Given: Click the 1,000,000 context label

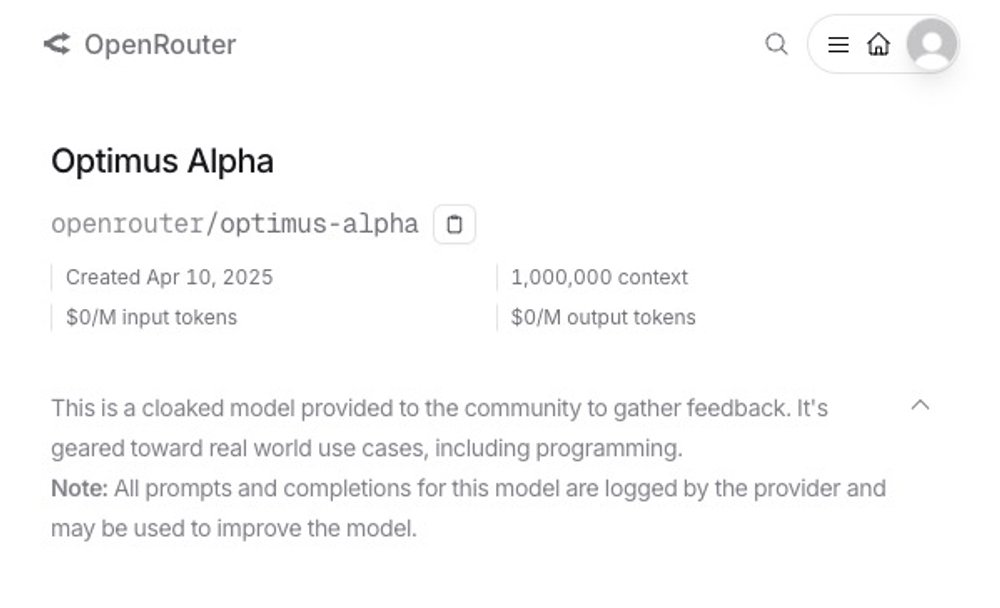Looking at the screenshot, I should coord(599,278).
